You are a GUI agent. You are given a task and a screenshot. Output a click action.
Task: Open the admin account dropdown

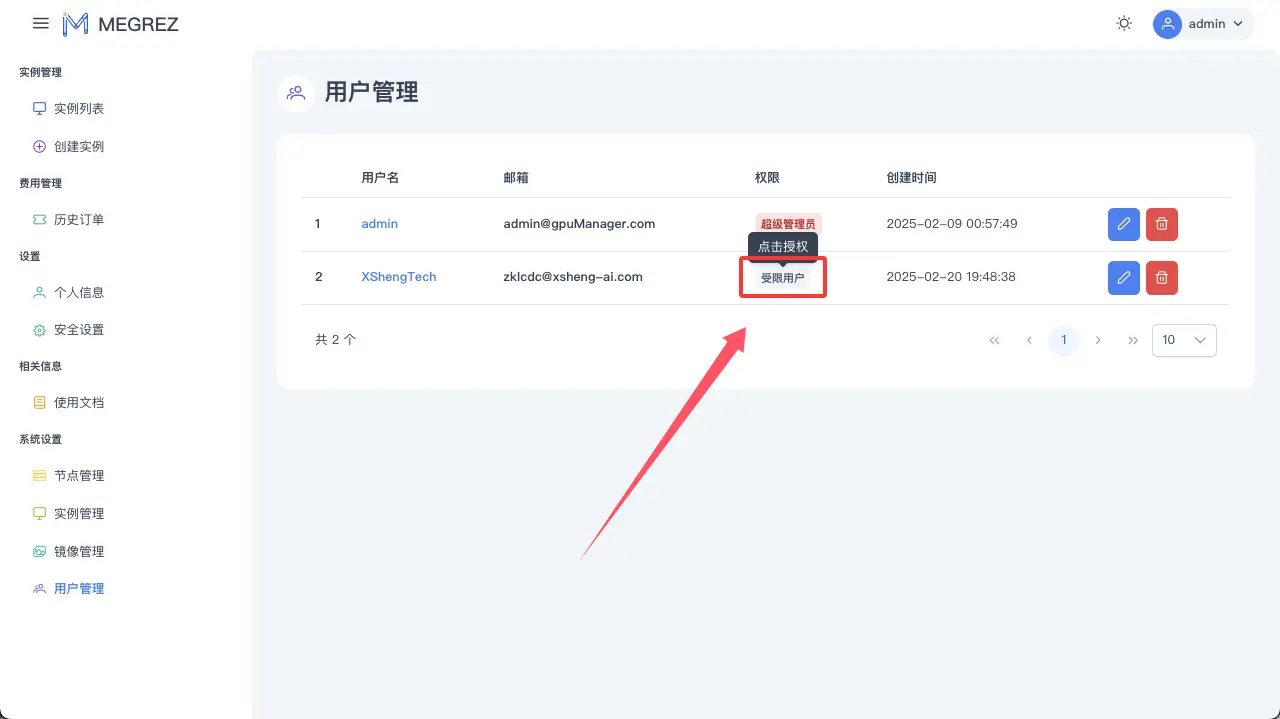pyautogui.click(x=1202, y=23)
